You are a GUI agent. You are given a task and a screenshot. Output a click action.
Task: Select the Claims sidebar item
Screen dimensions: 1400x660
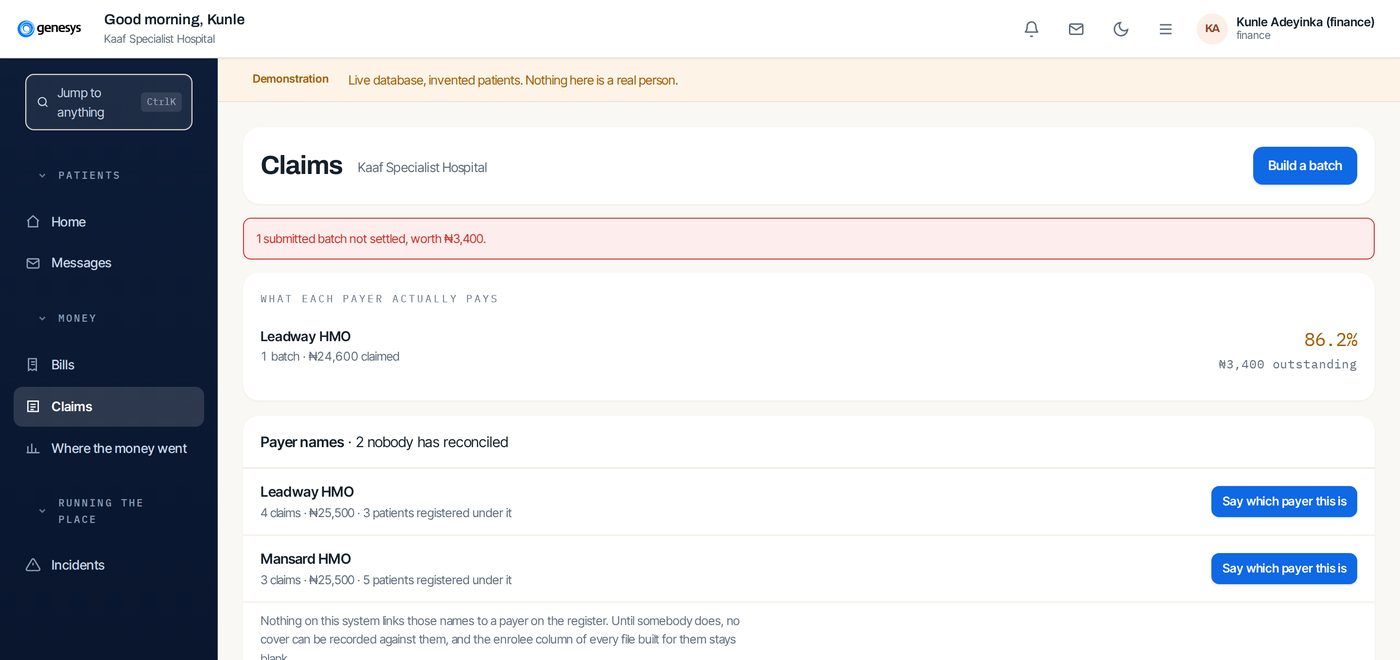tap(109, 407)
